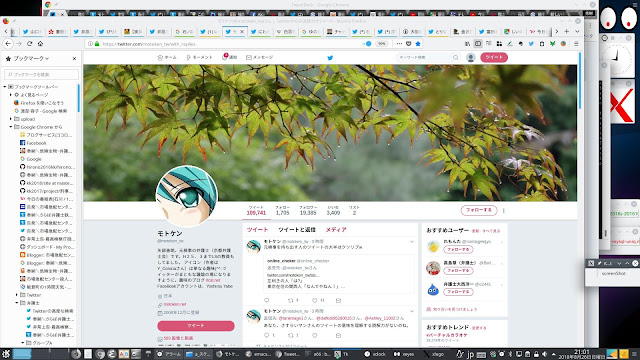Open the Firefox hamburger menu
This screenshot has width=640, height=360.
tap(576, 44)
